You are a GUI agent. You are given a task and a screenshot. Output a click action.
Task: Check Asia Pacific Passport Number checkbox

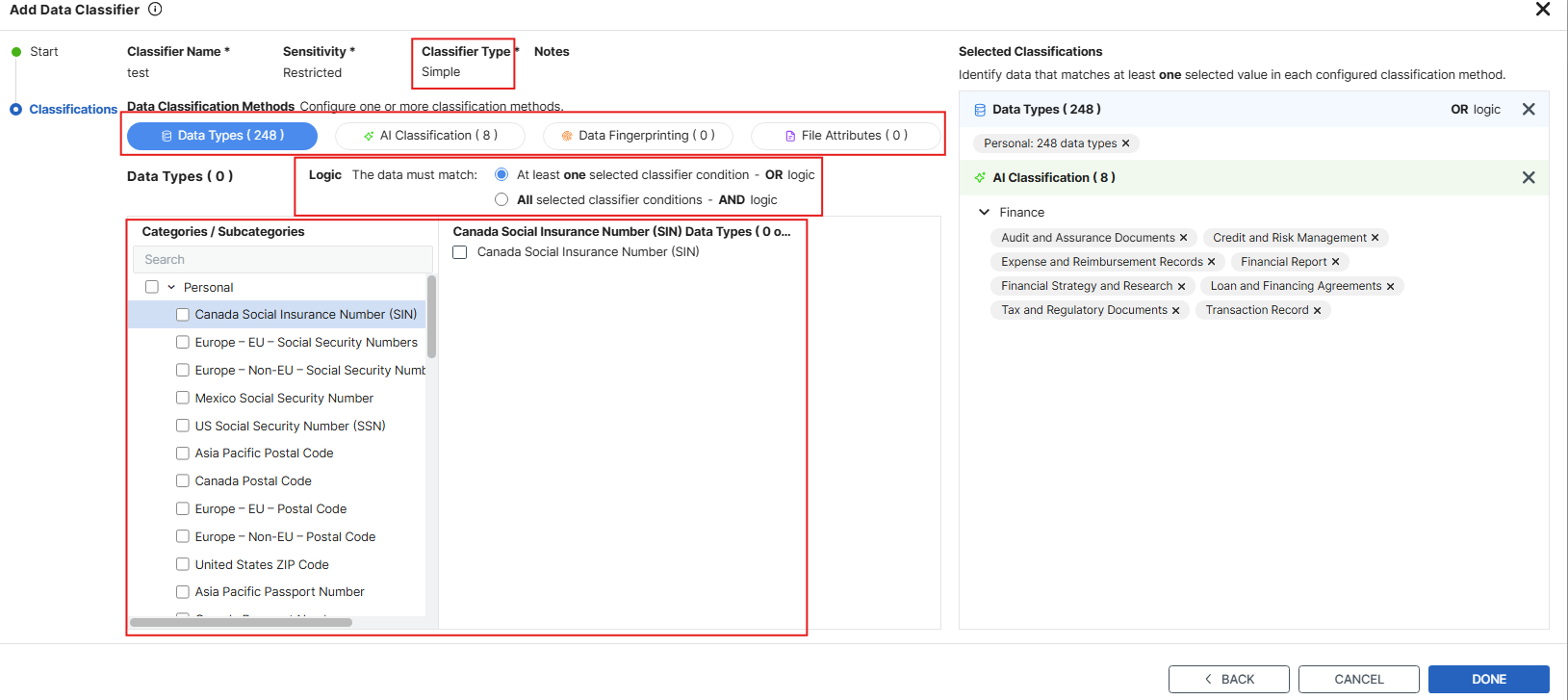pyautogui.click(x=183, y=592)
